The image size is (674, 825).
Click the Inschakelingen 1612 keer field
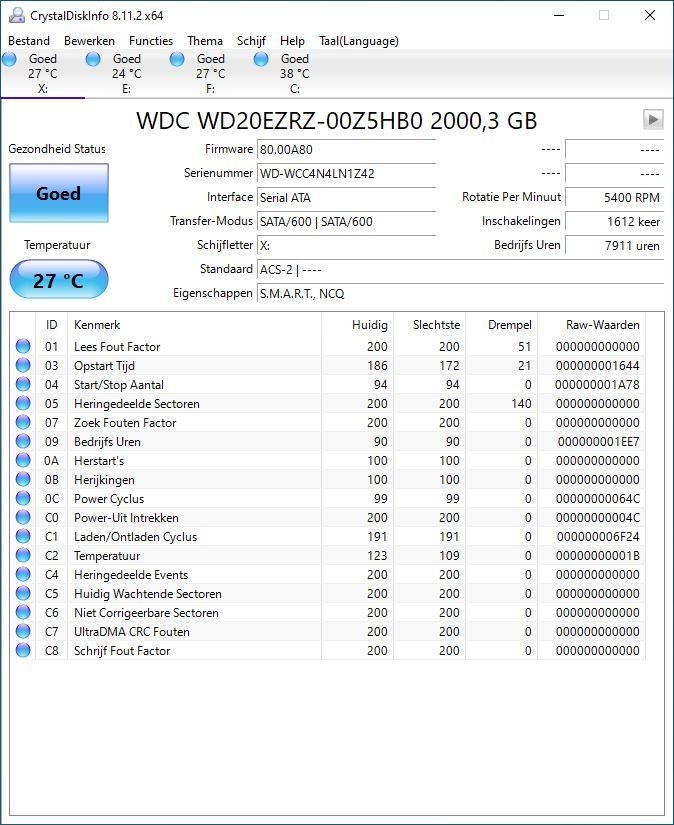(x=614, y=222)
